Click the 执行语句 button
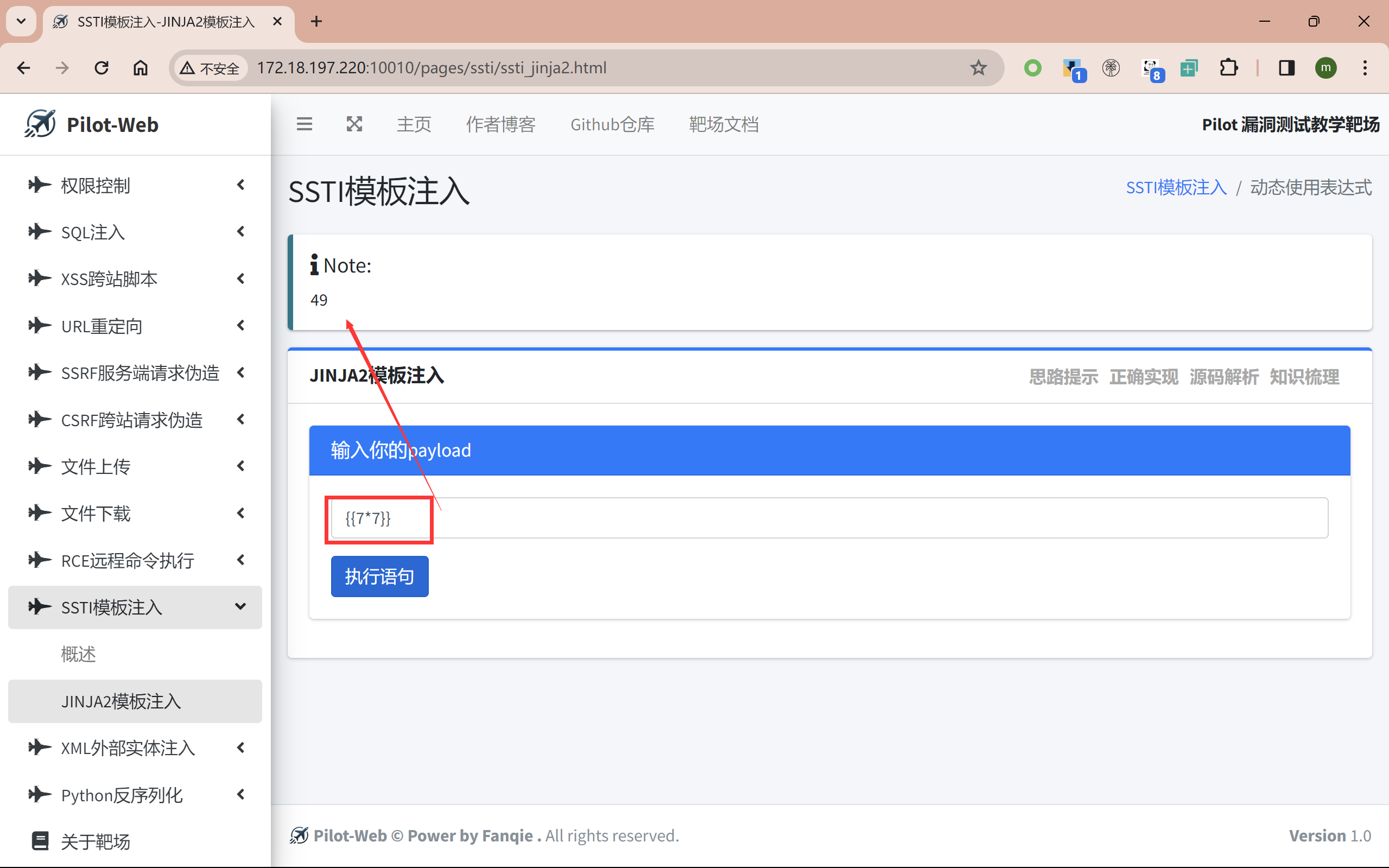Image resolution: width=1389 pixels, height=868 pixels. (x=379, y=576)
